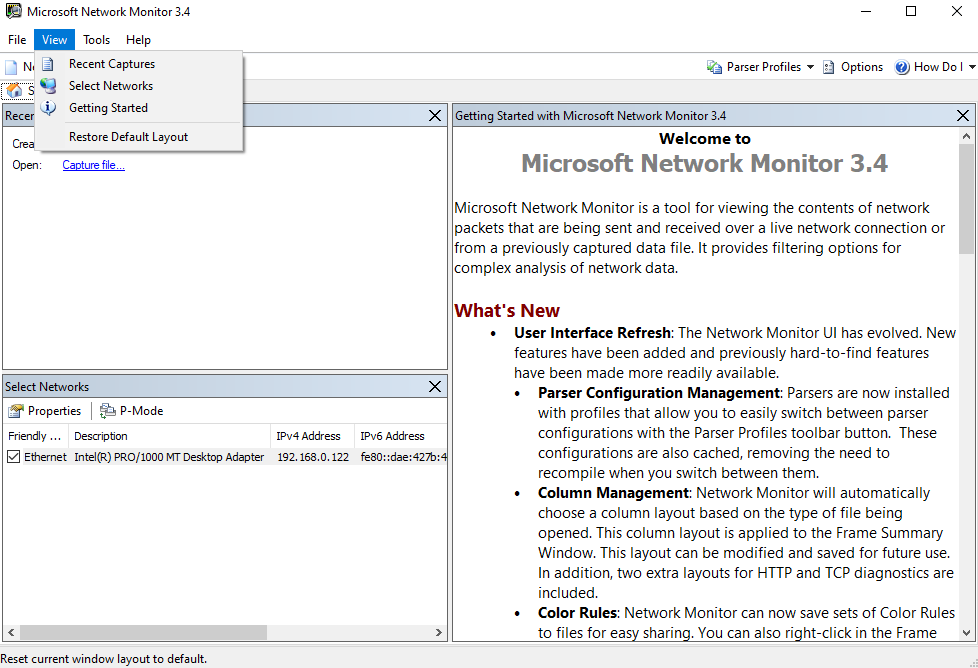Click the Recent Captures icon in View menu
The image size is (978, 668).
click(x=48, y=64)
